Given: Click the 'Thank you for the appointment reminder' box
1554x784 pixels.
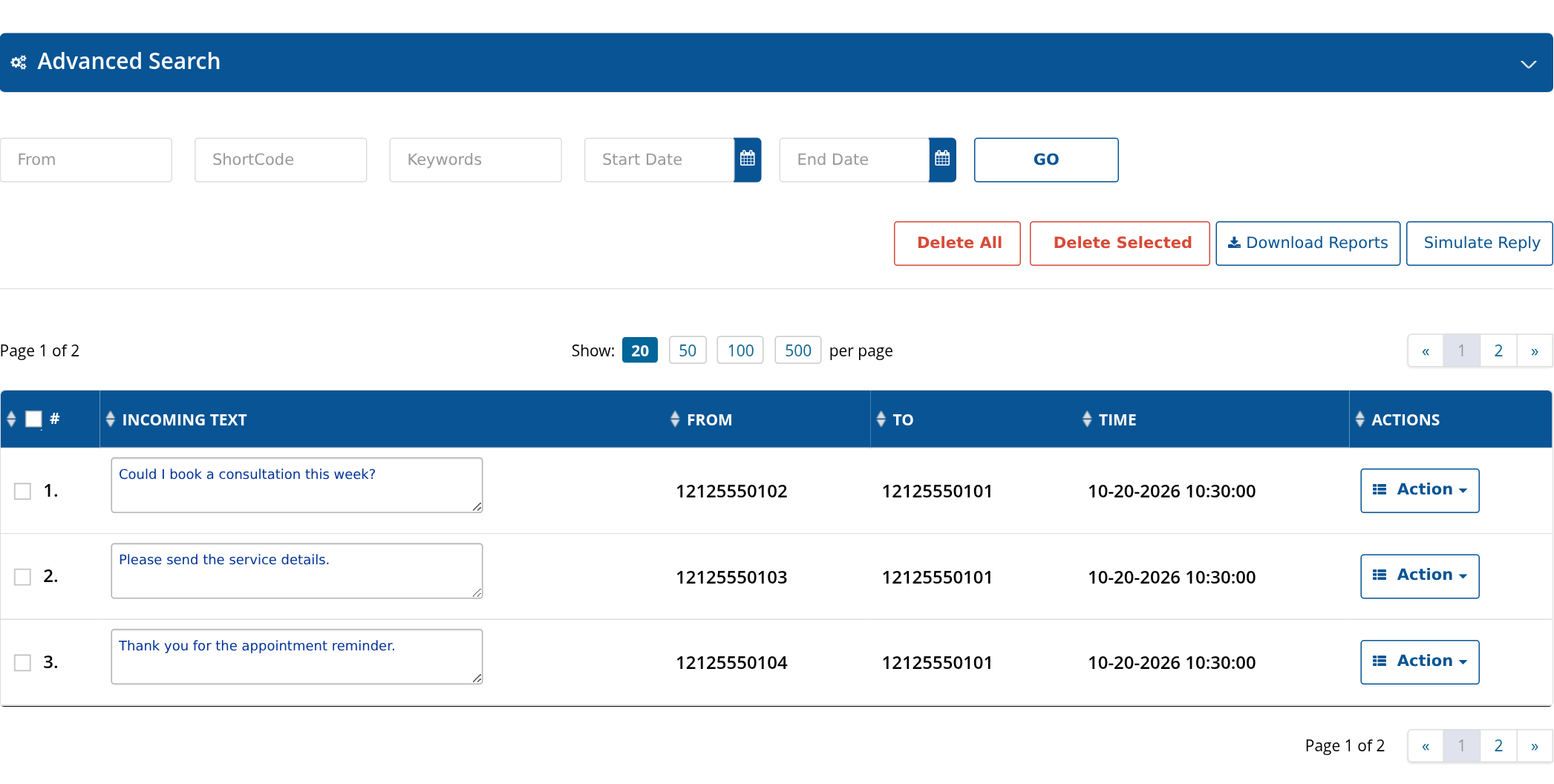Looking at the screenshot, I should [x=297, y=657].
